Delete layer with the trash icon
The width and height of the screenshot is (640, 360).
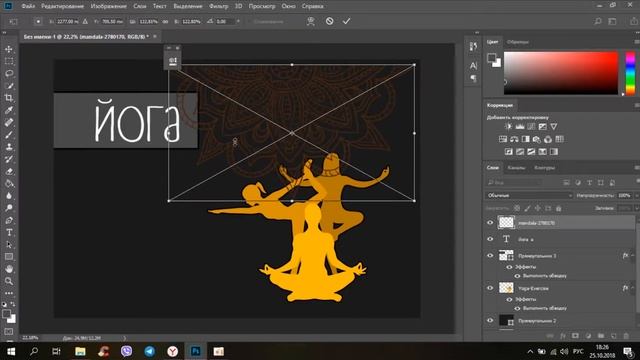(626, 336)
